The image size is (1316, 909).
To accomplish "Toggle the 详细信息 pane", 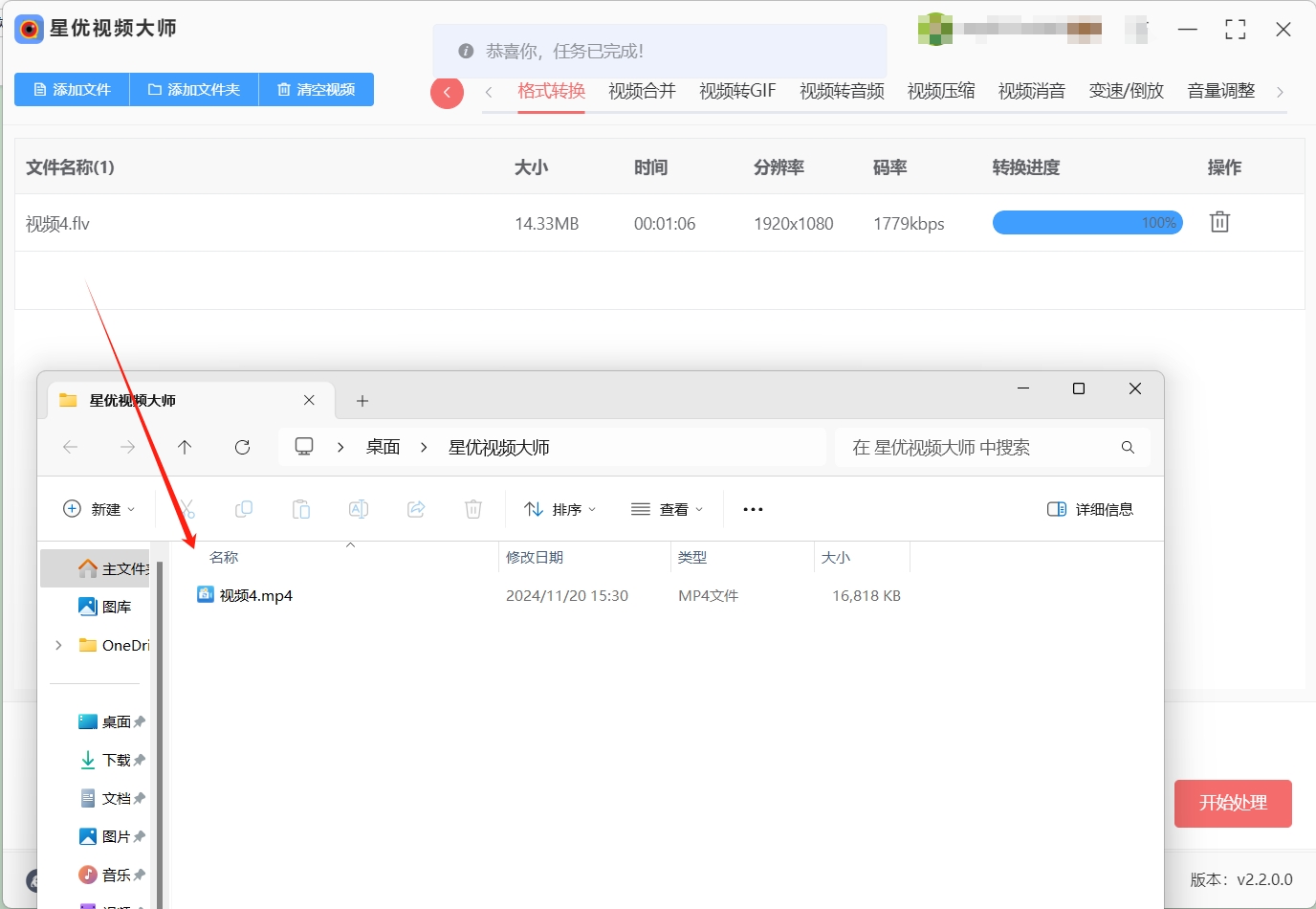I will click(x=1090, y=509).
